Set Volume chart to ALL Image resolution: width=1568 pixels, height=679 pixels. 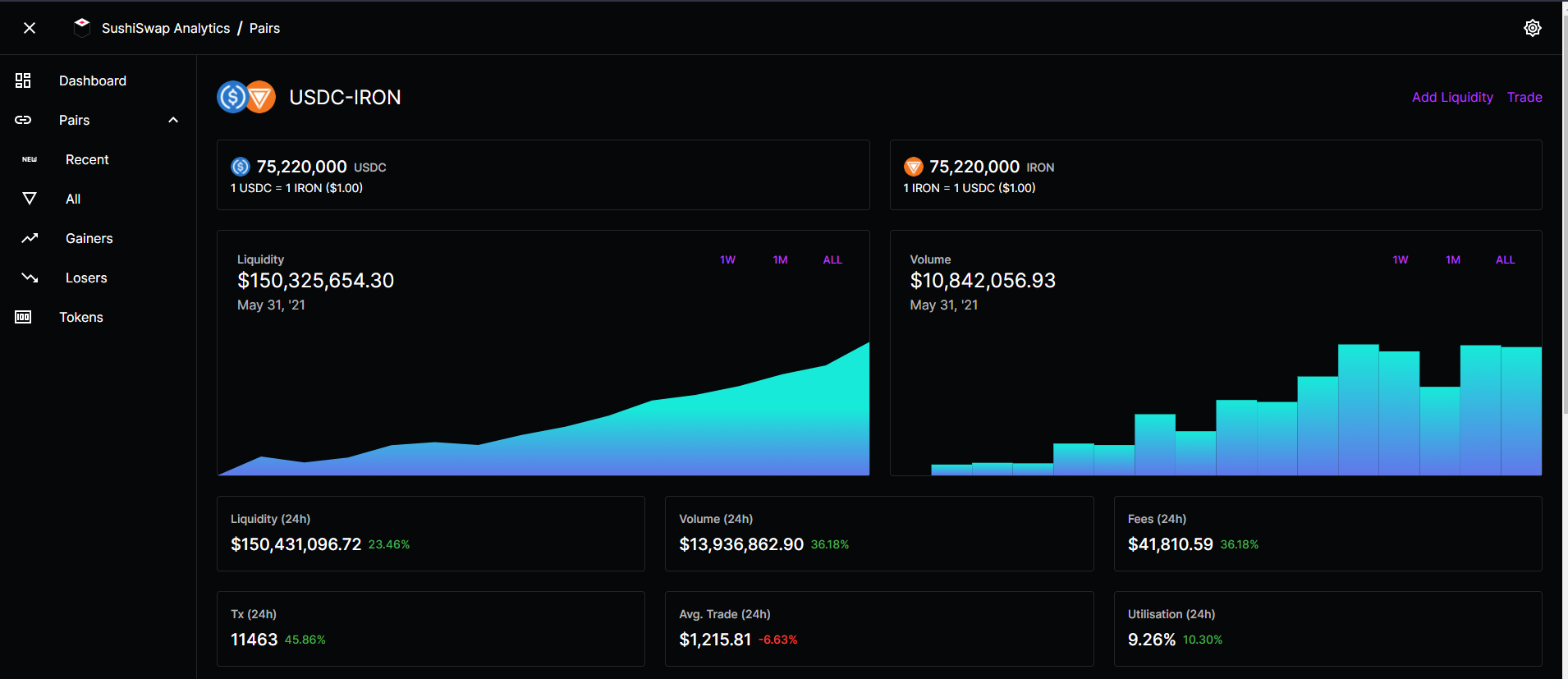(x=1506, y=259)
